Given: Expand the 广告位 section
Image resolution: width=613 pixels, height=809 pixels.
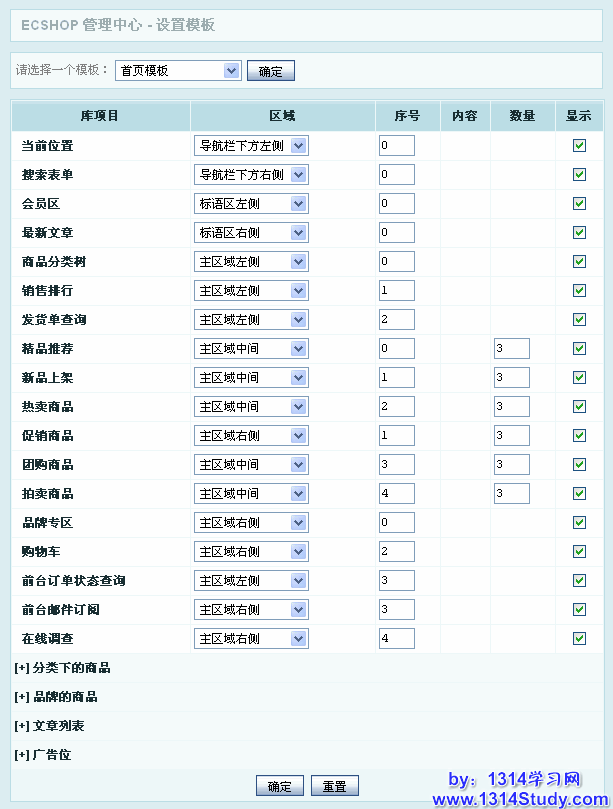Looking at the screenshot, I should pyautogui.click(x=43, y=755).
